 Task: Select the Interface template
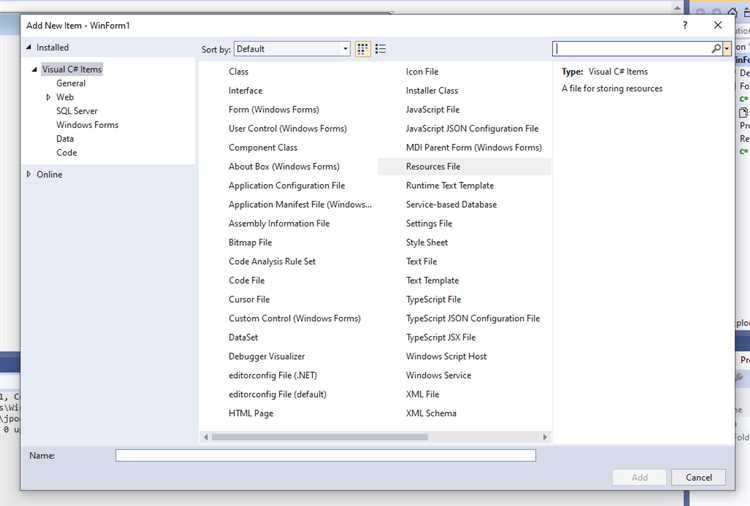(245, 90)
